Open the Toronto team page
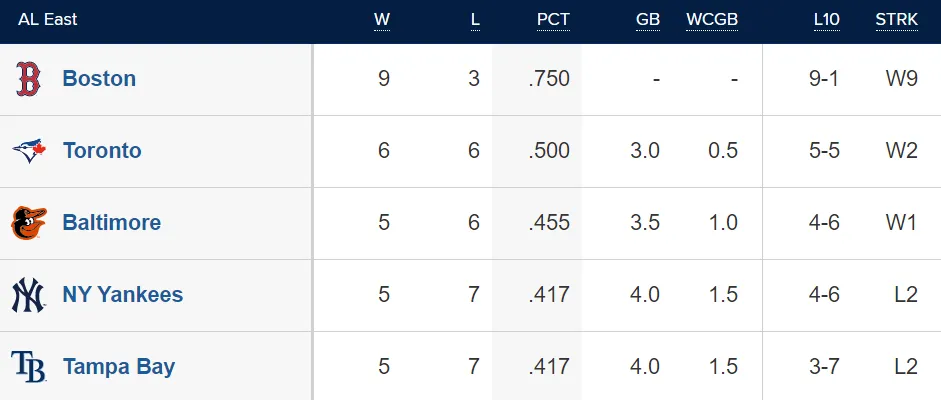941x400 pixels. point(102,151)
